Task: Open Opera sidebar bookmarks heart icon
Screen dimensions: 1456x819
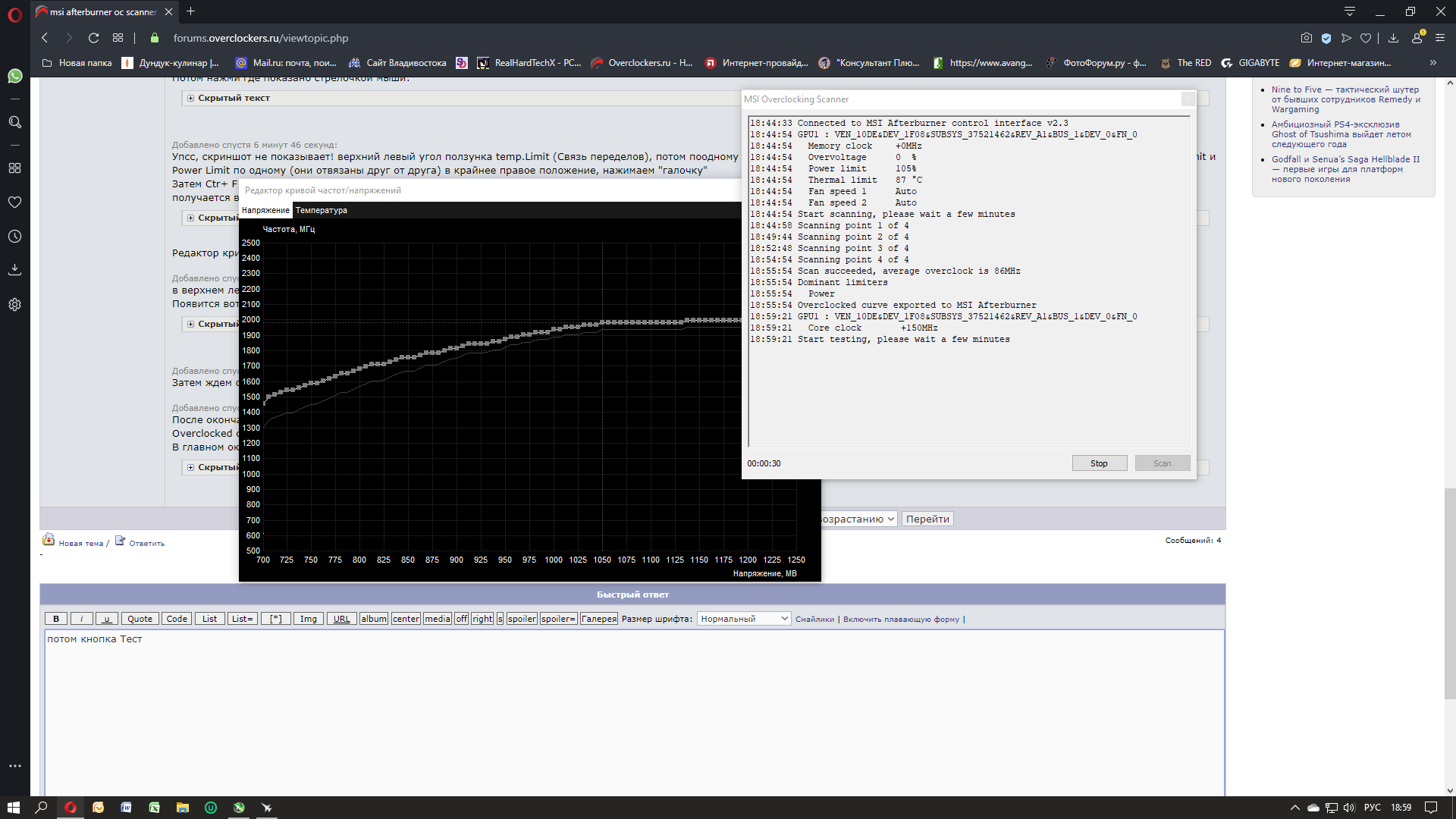Action: pos(14,202)
